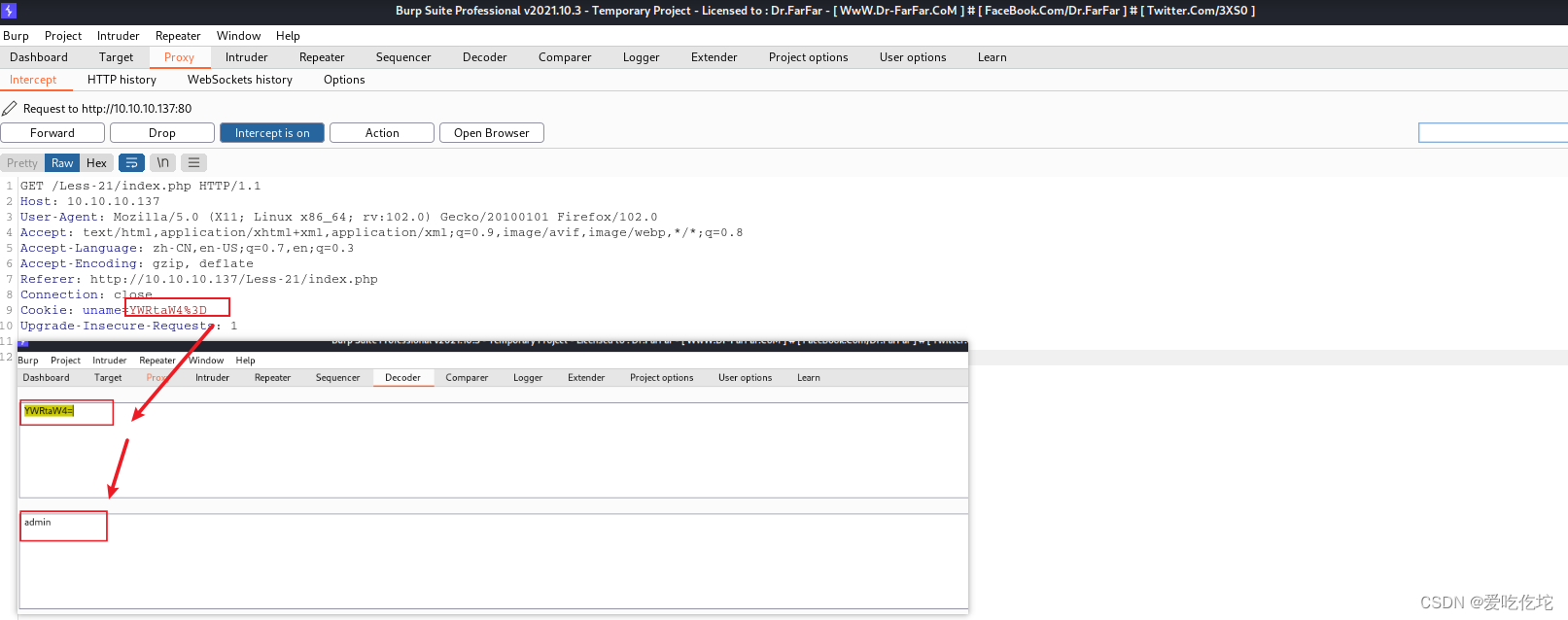Toggle the word wrap icon in the editor toolbar
This screenshot has width=1568, height=620.
[131, 163]
